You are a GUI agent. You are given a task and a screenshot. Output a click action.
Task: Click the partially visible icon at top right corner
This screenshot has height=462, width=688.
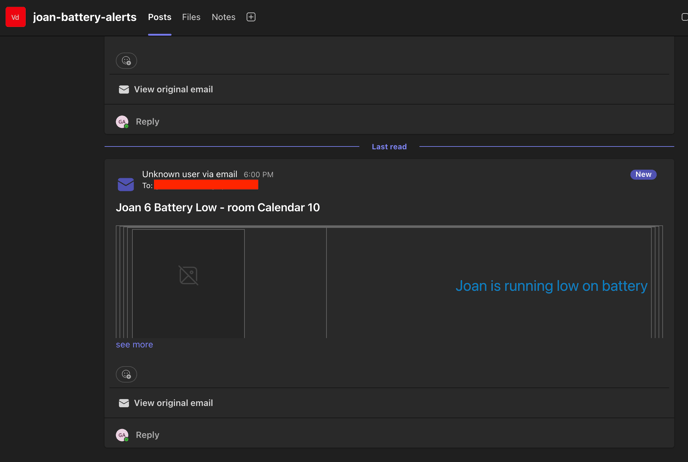pos(684,17)
